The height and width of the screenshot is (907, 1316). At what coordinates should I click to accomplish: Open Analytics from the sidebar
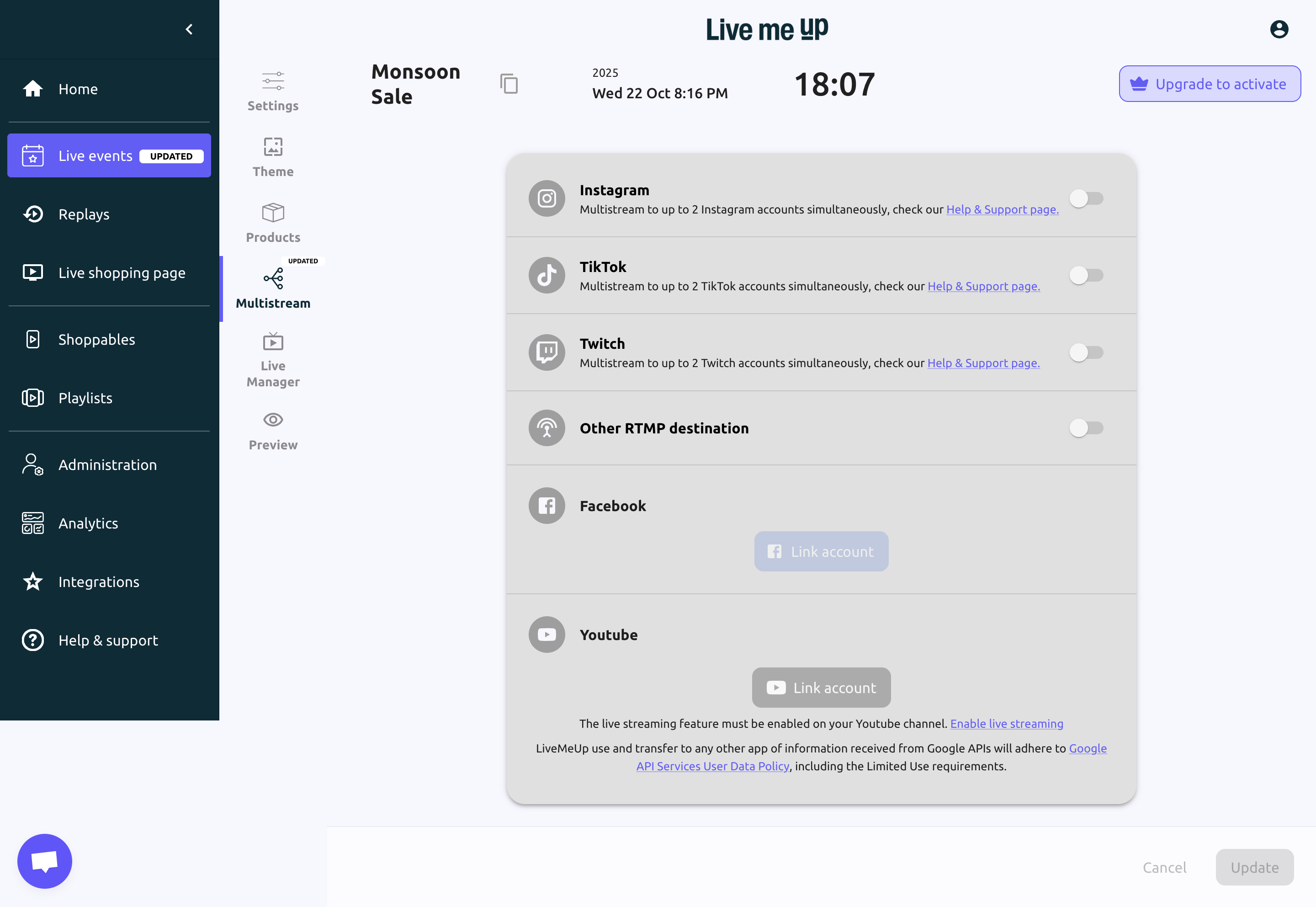(88, 523)
